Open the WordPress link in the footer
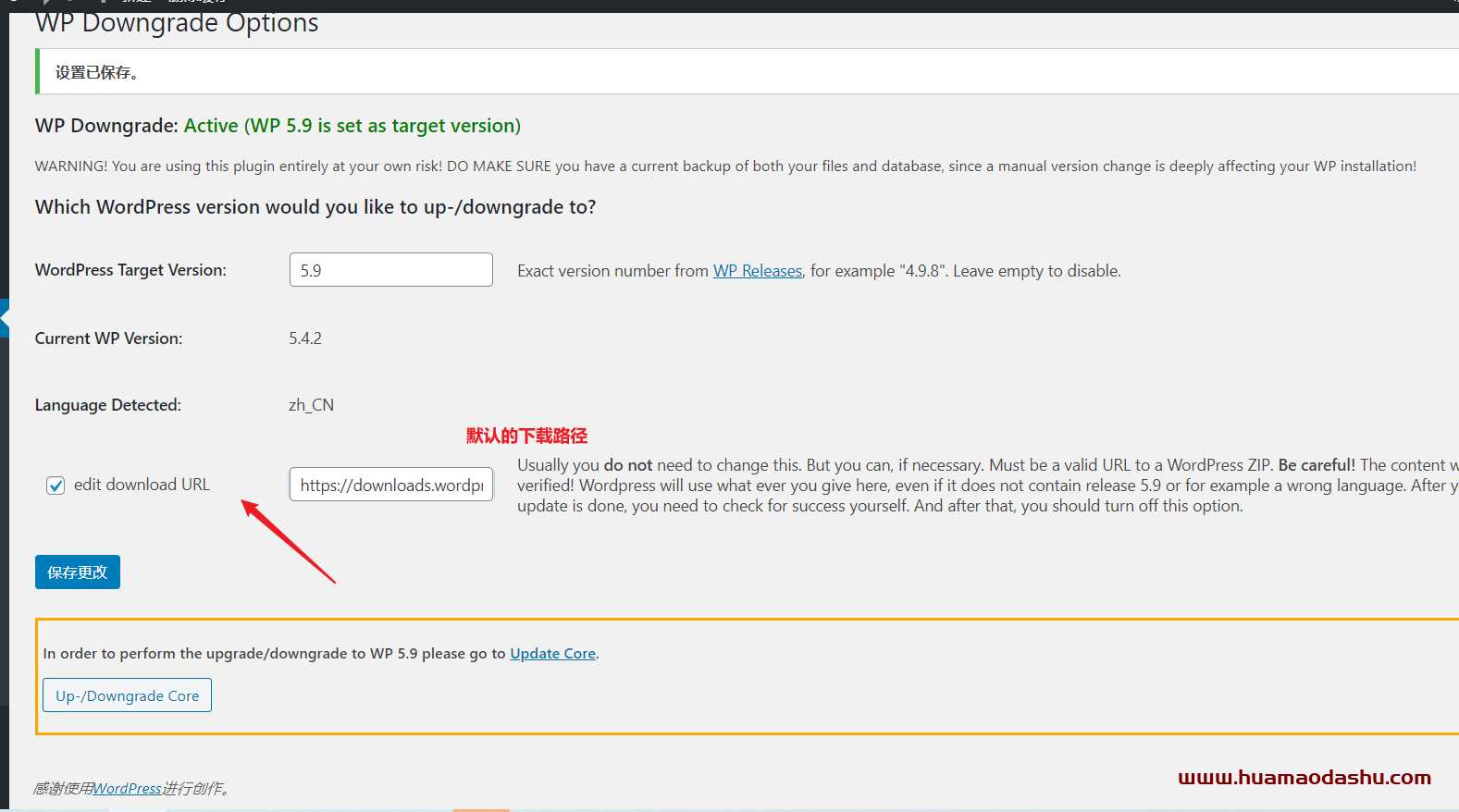Viewport: 1459px width, 812px height. pyautogui.click(x=128, y=789)
